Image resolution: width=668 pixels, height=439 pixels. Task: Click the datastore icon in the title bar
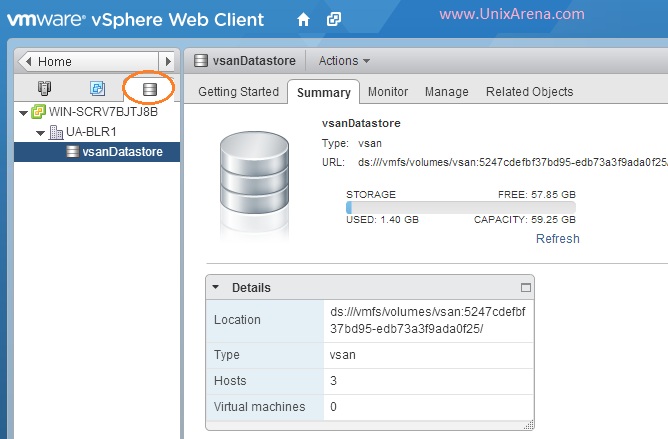coord(201,61)
